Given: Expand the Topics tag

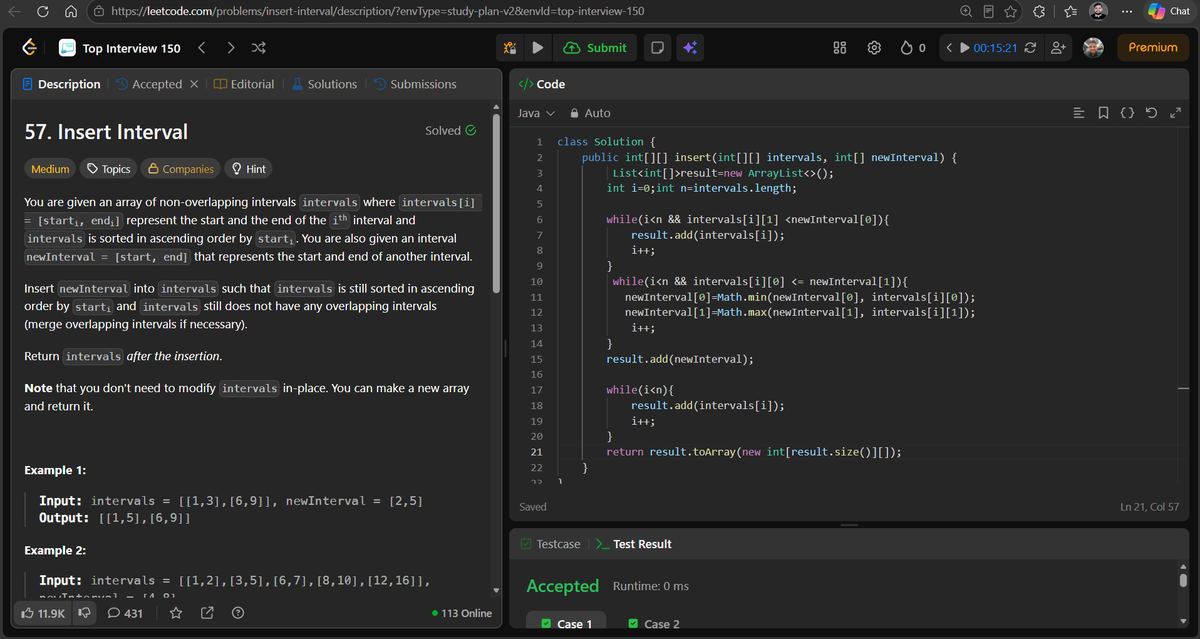Looking at the screenshot, I should click(109, 169).
